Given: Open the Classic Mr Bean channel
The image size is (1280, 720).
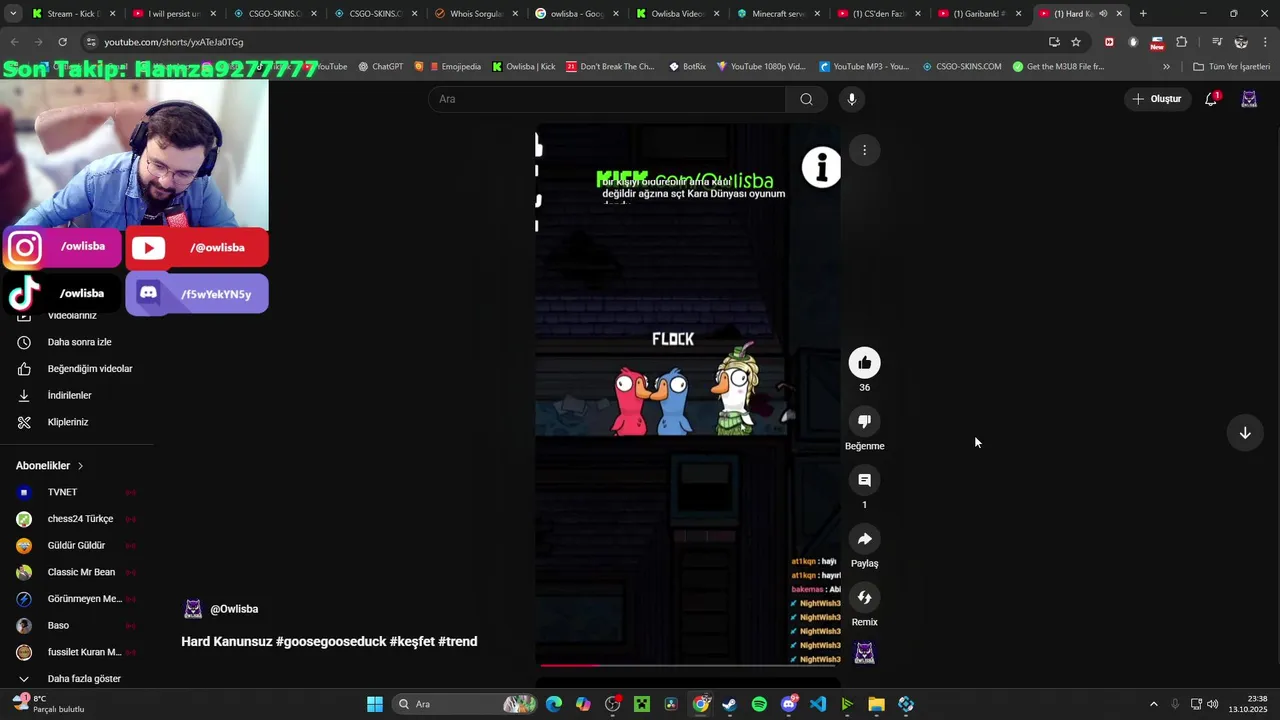Looking at the screenshot, I should click(x=77, y=572).
